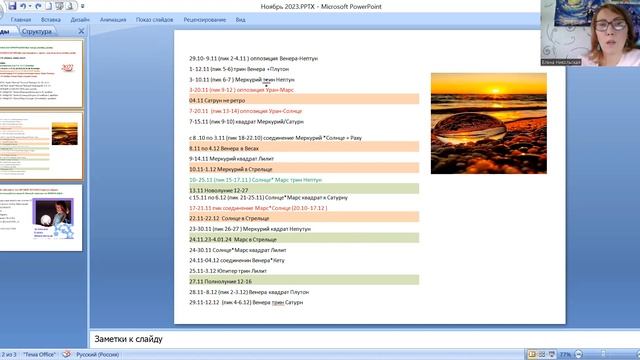Image resolution: width=640 pixels, height=360 pixels.
Task: Click the line 7-15.11 квадрат Меркурий/Сатурн
Action: 246,122
